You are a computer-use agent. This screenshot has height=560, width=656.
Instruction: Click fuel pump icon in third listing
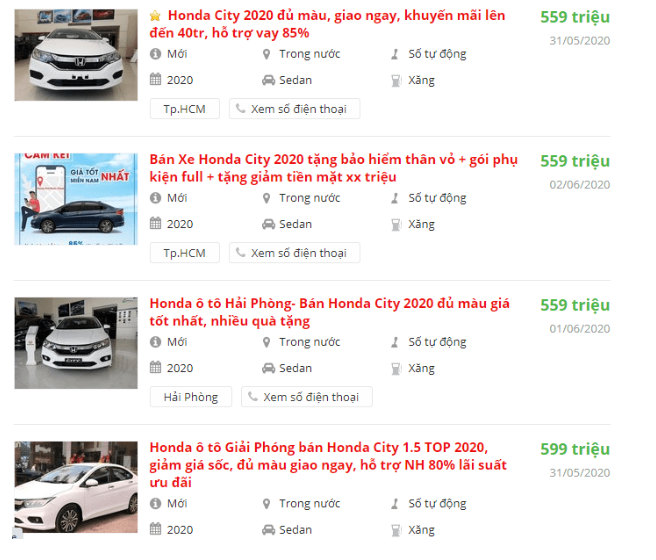coord(396,368)
